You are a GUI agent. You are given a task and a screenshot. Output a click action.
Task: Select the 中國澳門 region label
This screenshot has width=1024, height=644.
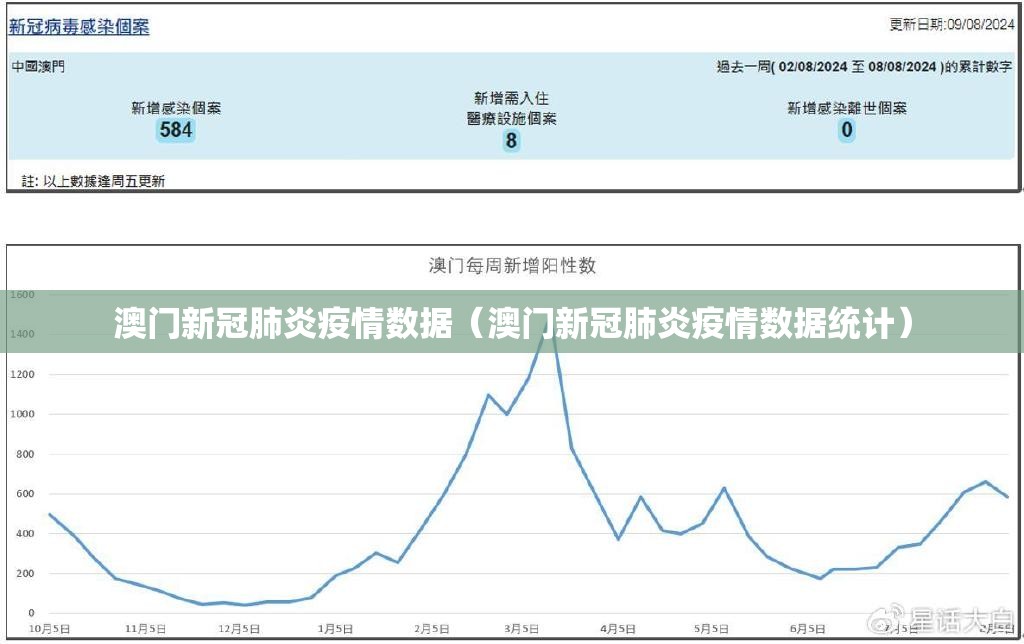[x=39, y=67]
